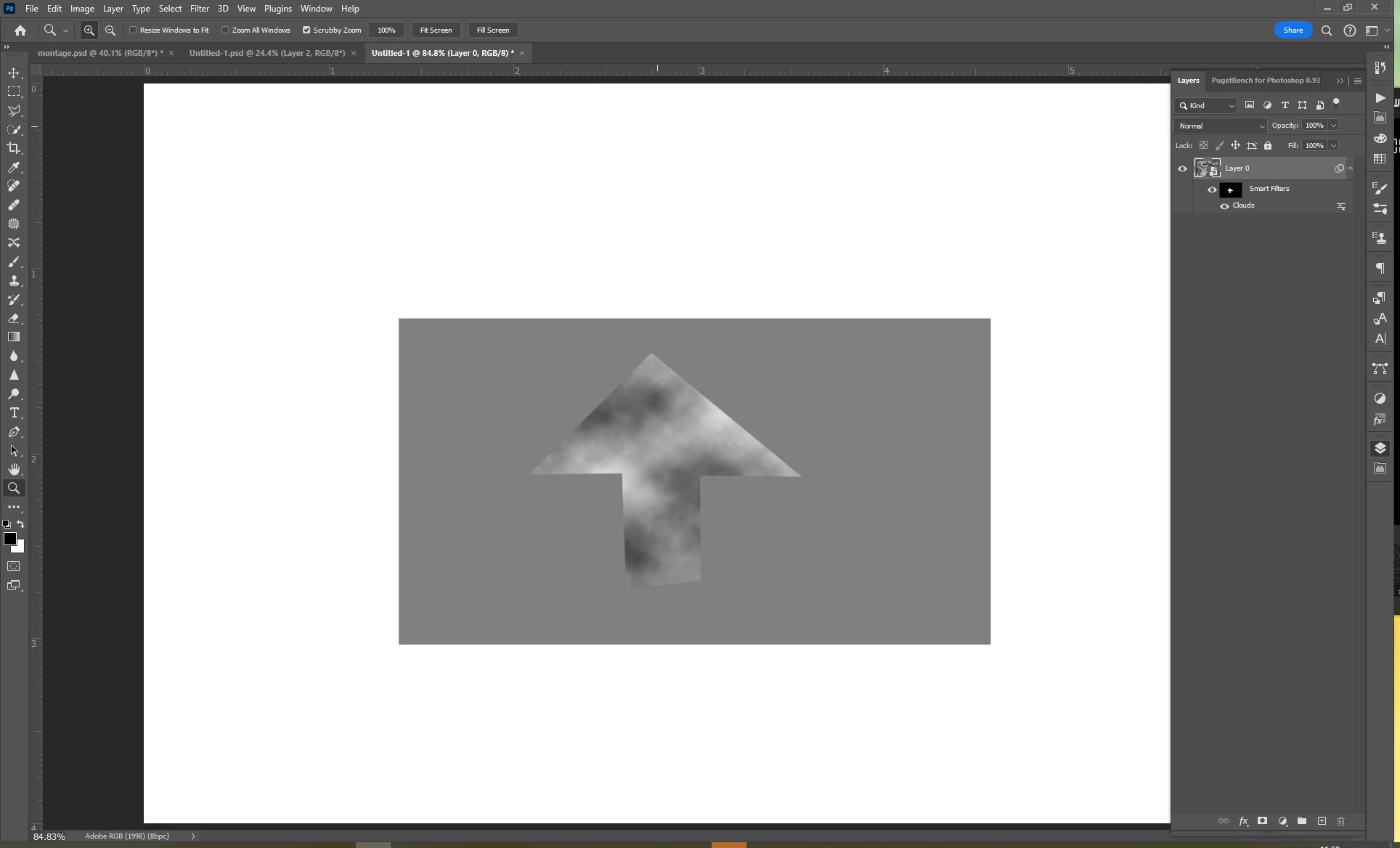Image resolution: width=1400 pixels, height=848 pixels.
Task: Hide the Clouds smart filter
Action: [1224, 206]
